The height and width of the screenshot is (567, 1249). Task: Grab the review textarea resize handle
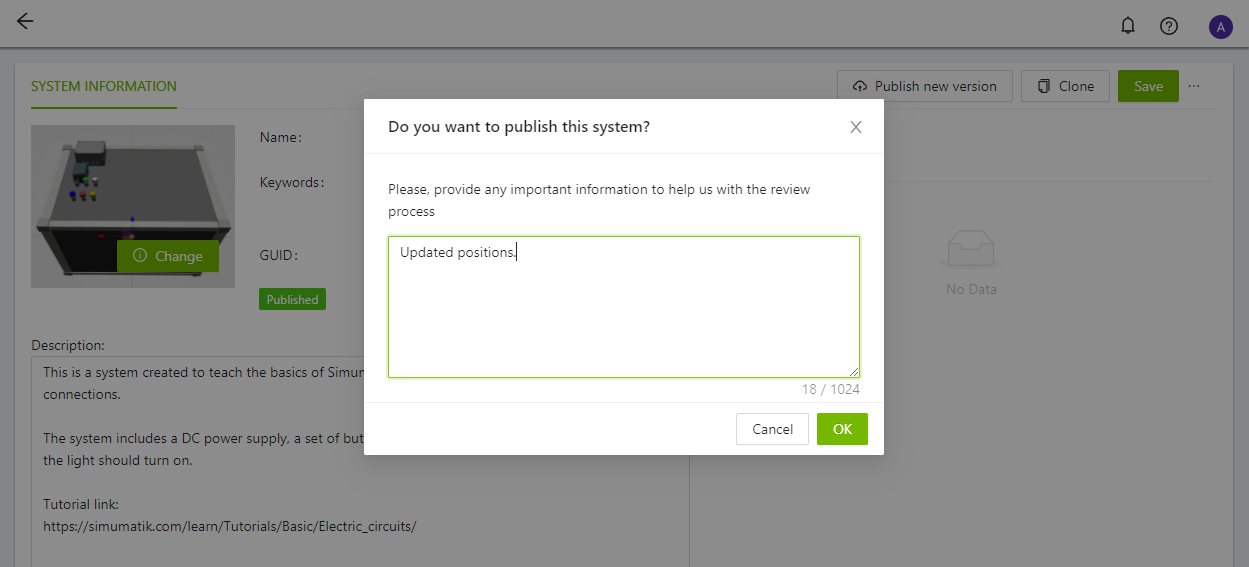[854, 372]
